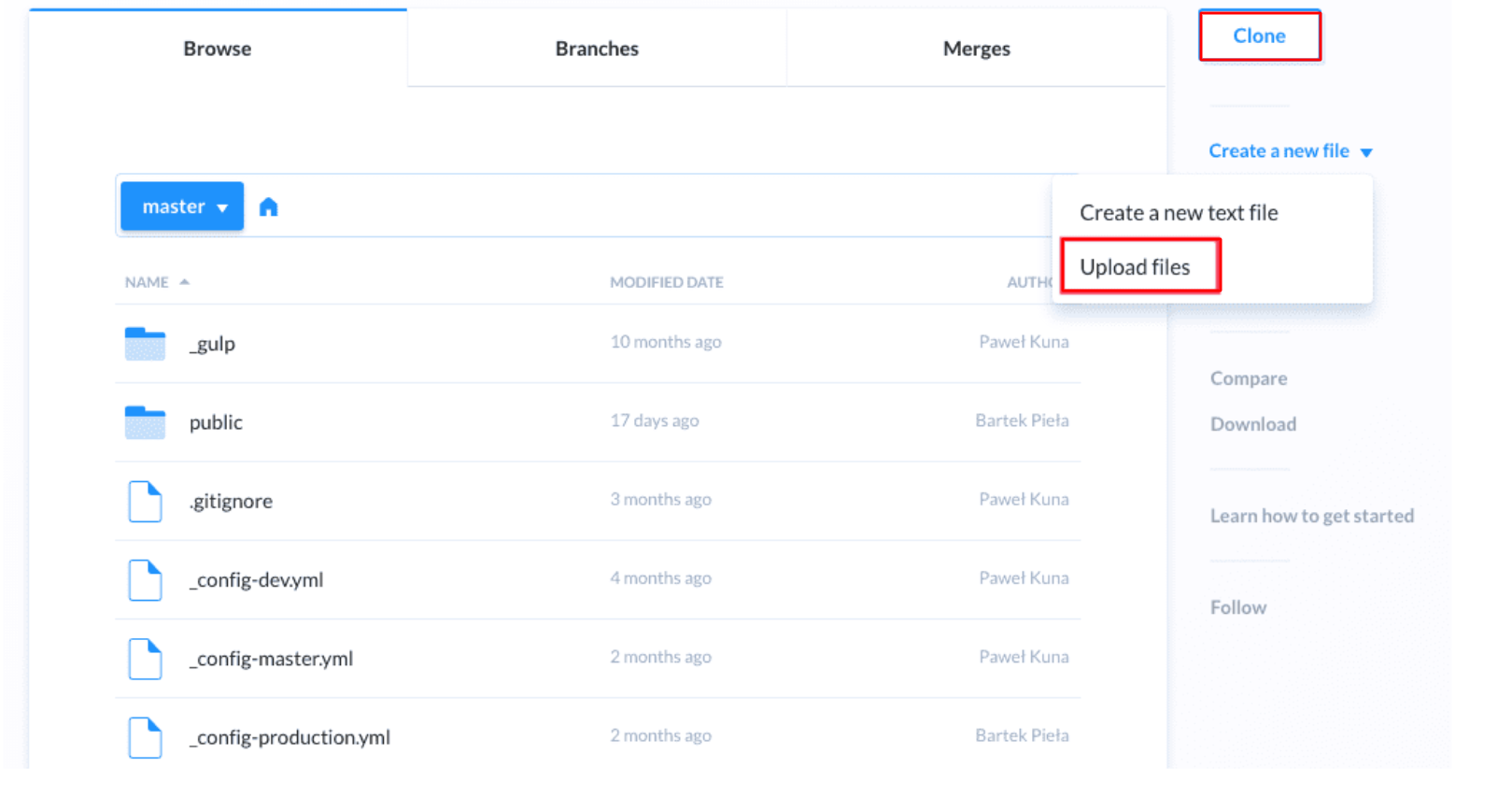Click Paweł Kuna in the _gulp row
Viewport: 1512px width, 811px height.
(1024, 342)
